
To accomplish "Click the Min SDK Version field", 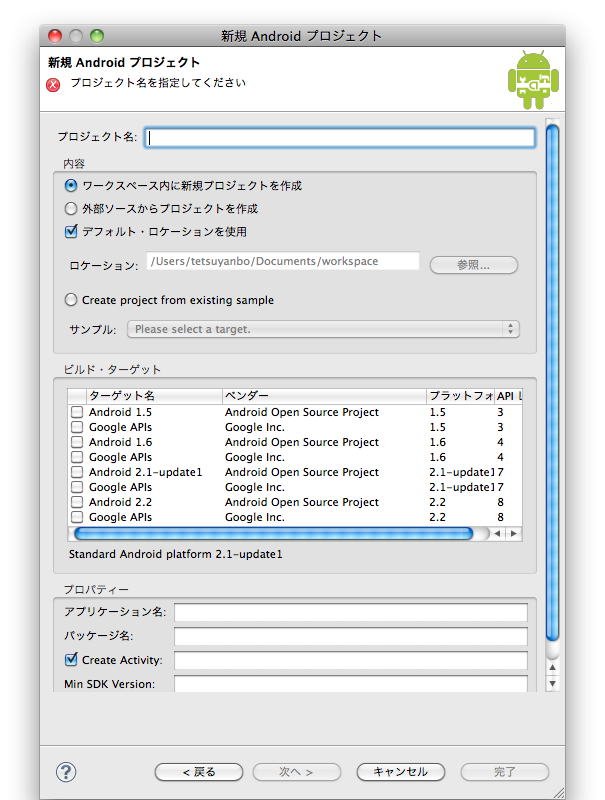I will click(x=351, y=684).
